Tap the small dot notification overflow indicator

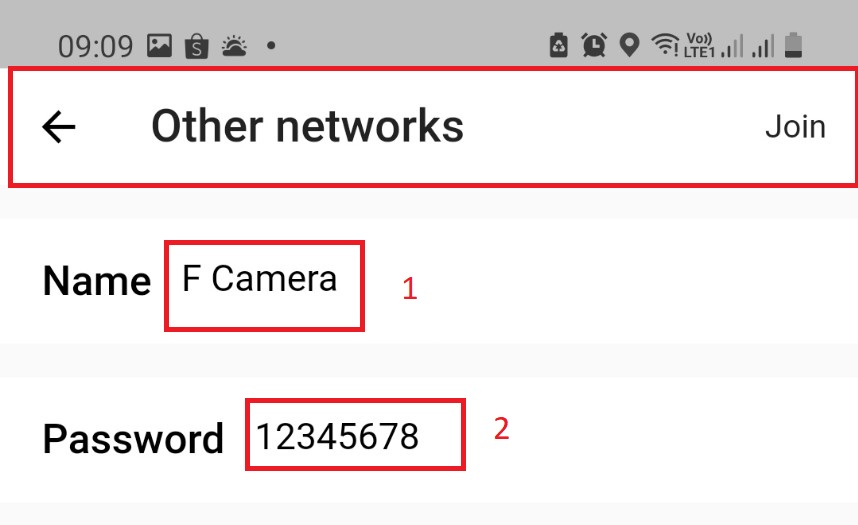click(x=271, y=45)
